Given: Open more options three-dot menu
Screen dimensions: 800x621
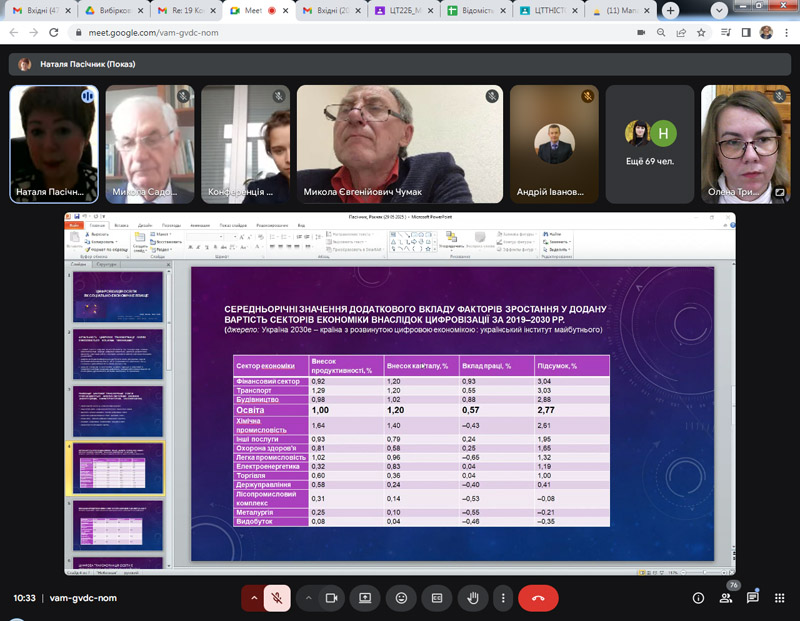Looking at the screenshot, I should click(x=503, y=598).
